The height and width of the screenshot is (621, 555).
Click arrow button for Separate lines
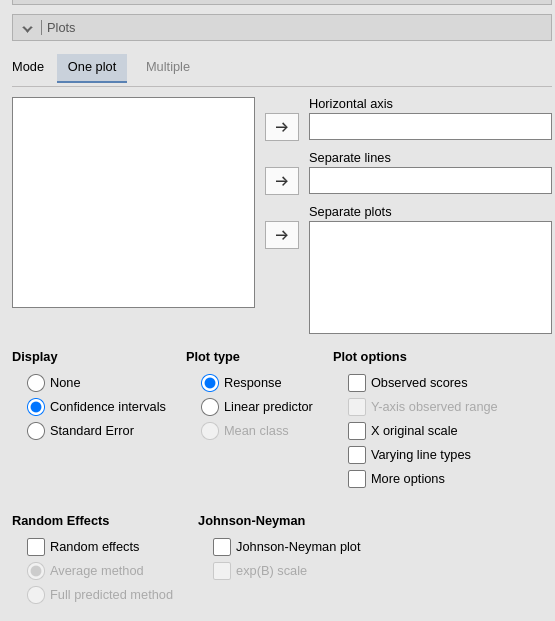[282, 181]
